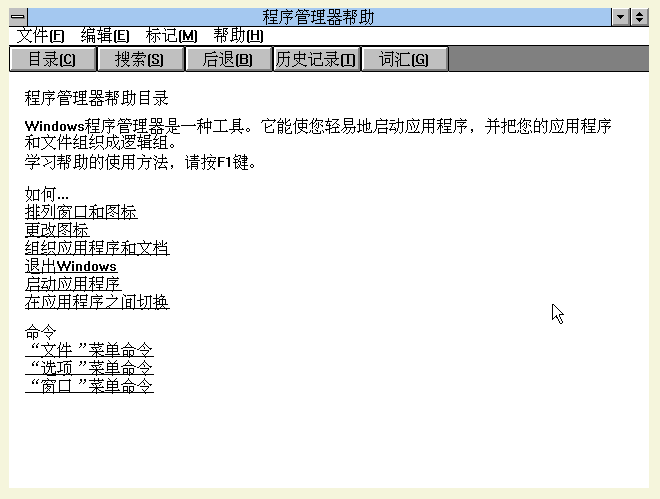
Task: Open the “窗口”菜单命令 topic link
Action: pos(89,386)
